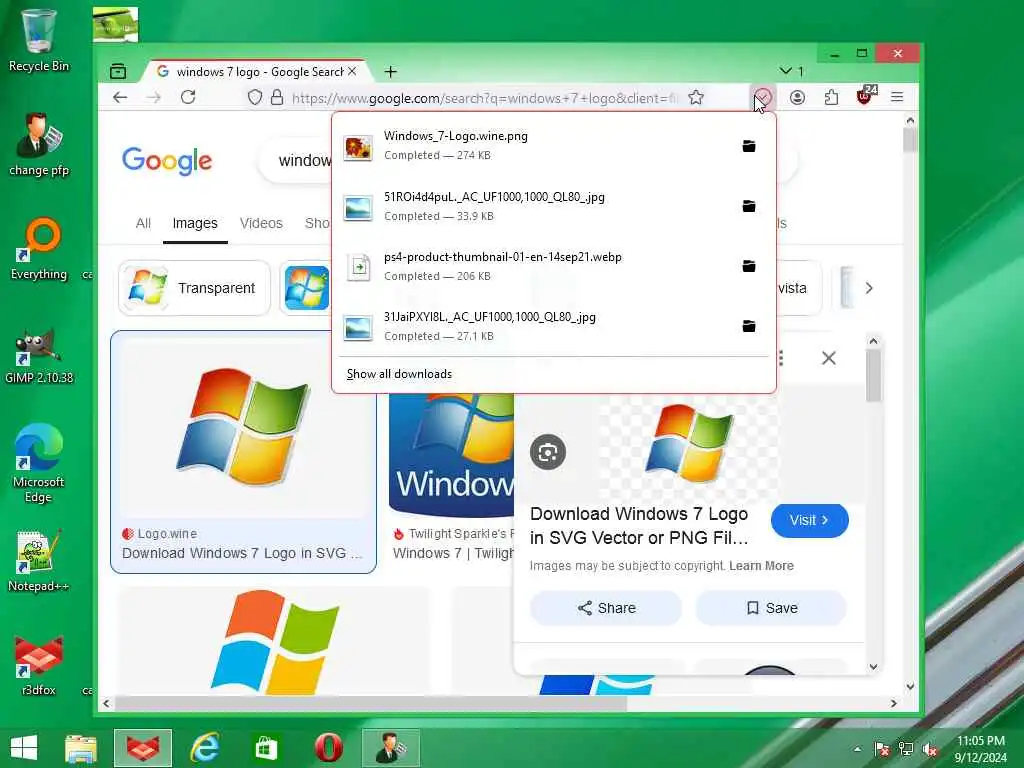Launch Internet Explorer from taskbar
The width and height of the screenshot is (1024, 768).
click(204, 748)
